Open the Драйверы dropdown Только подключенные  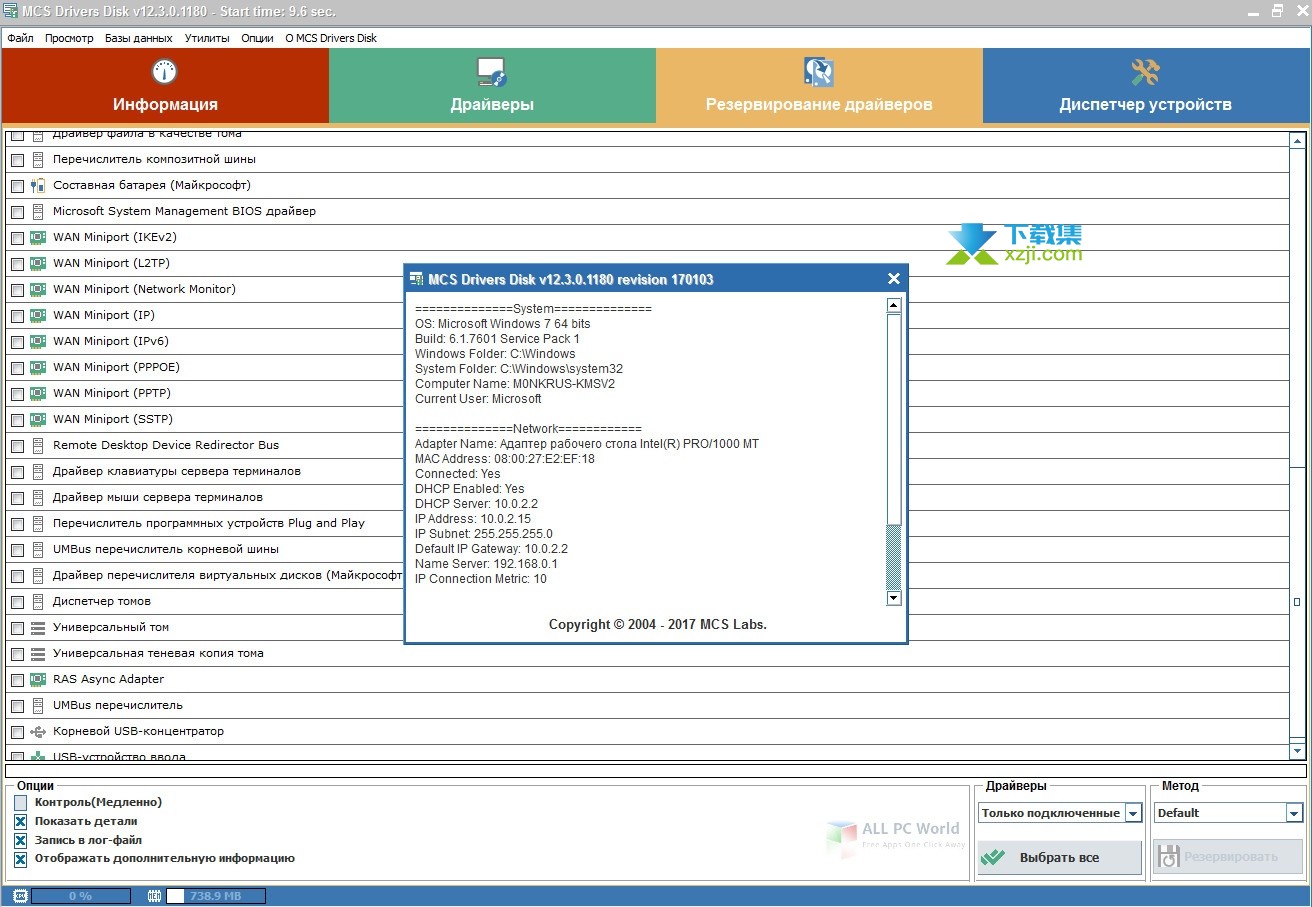[1133, 813]
